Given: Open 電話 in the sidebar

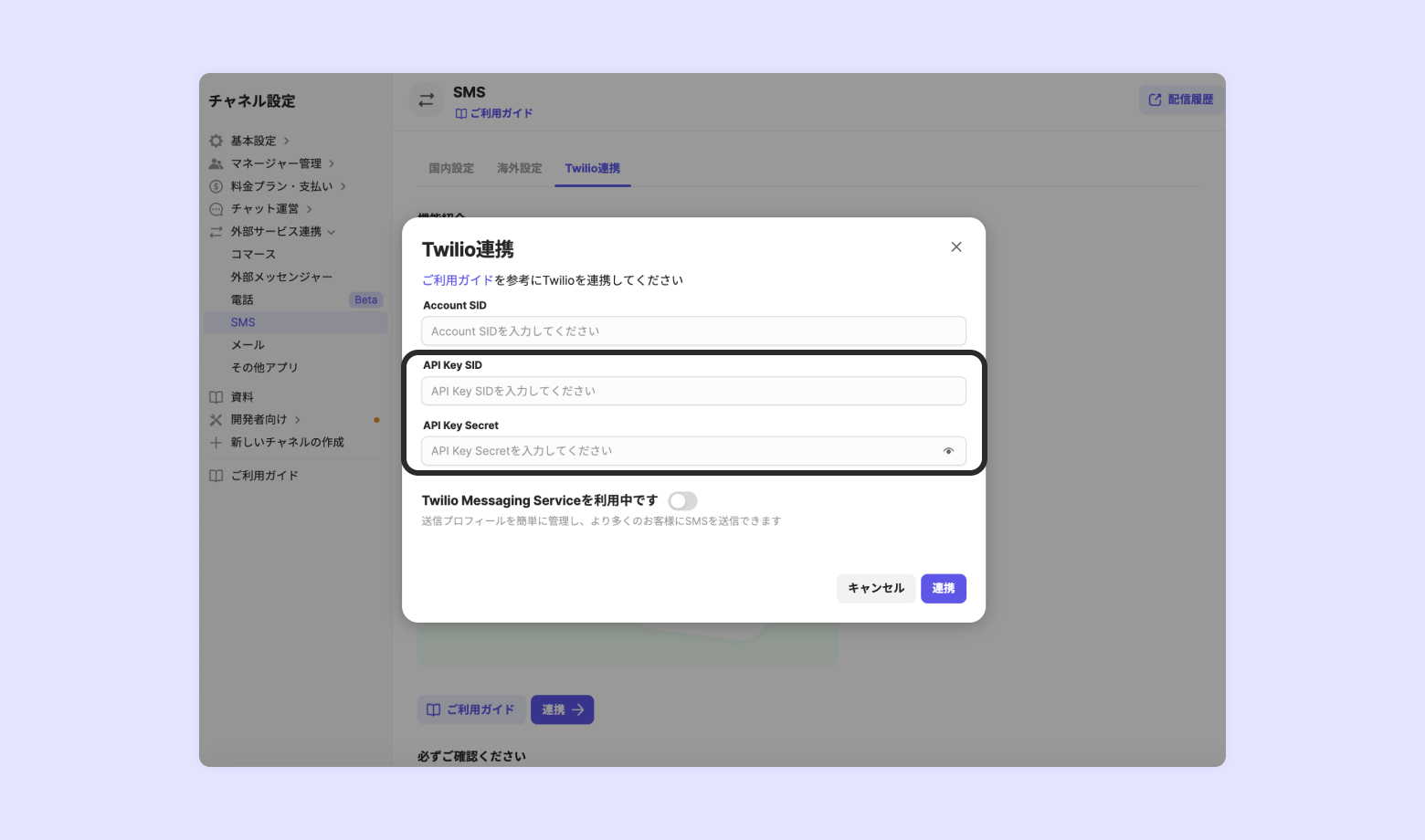Looking at the screenshot, I should click(x=242, y=299).
